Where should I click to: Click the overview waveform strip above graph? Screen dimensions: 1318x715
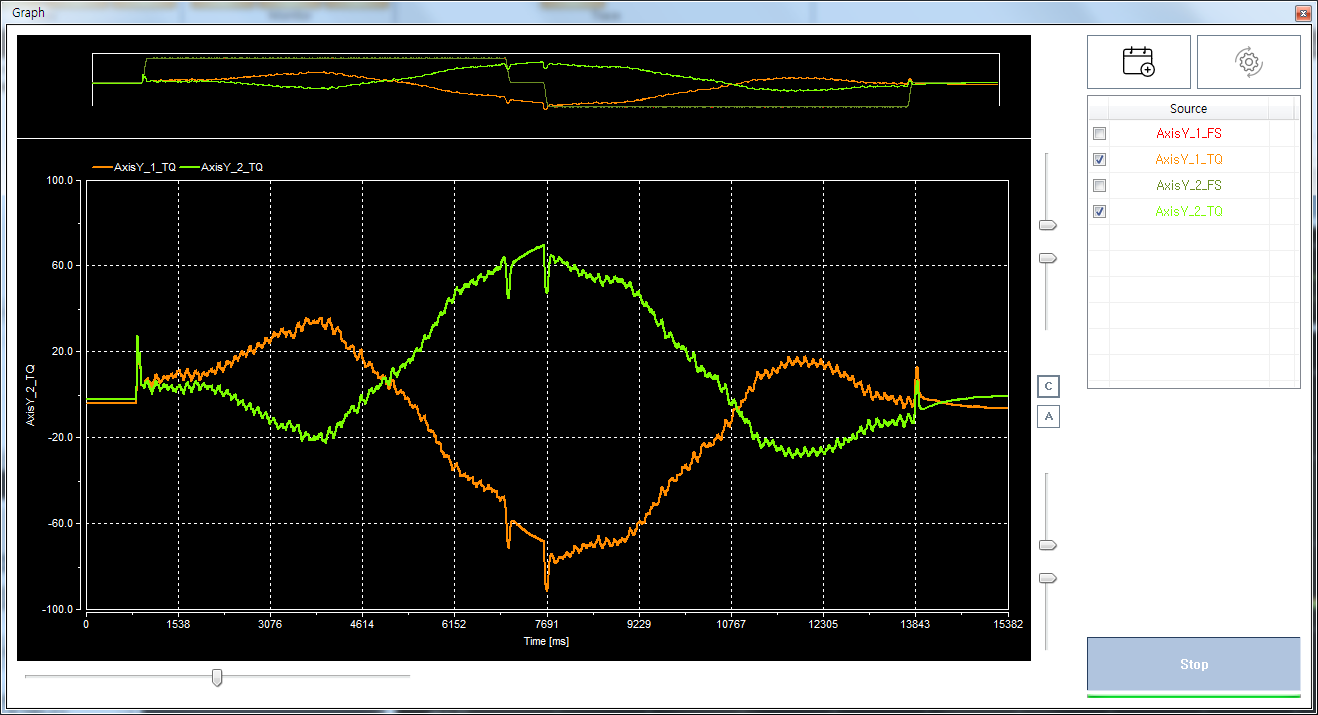(x=545, y=81)
